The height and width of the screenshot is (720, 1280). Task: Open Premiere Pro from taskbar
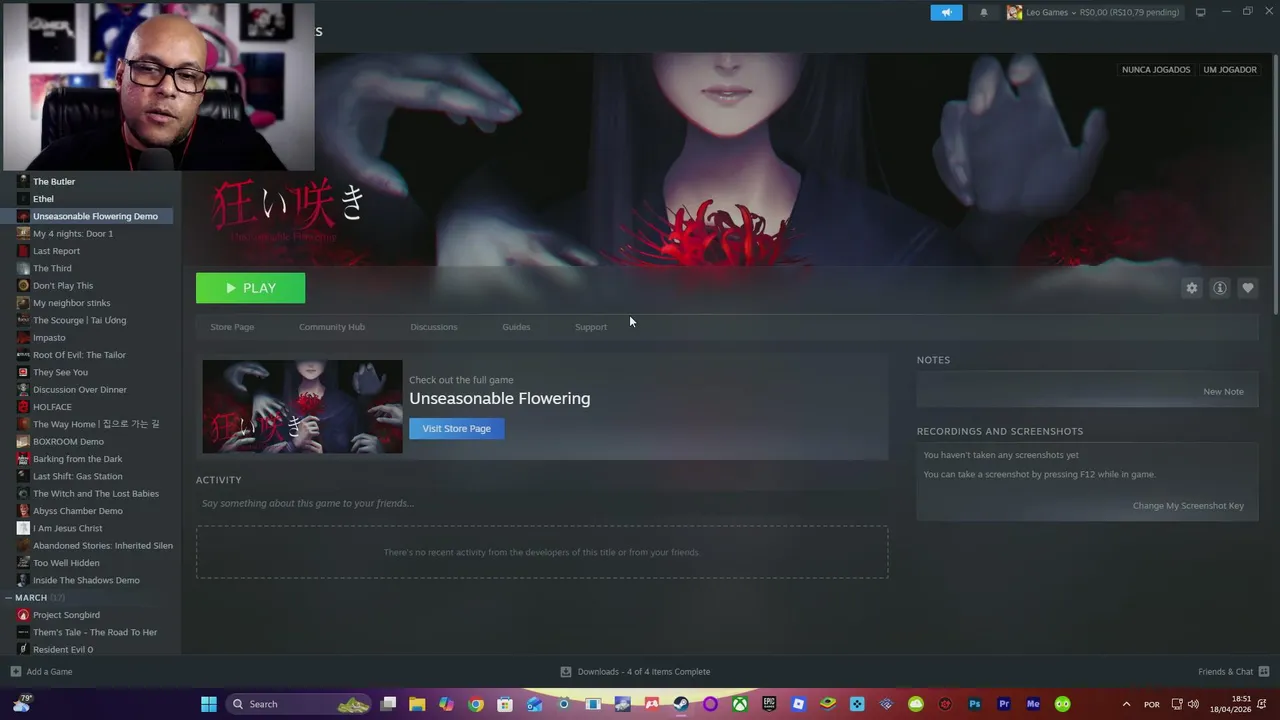pos(1004,704)
